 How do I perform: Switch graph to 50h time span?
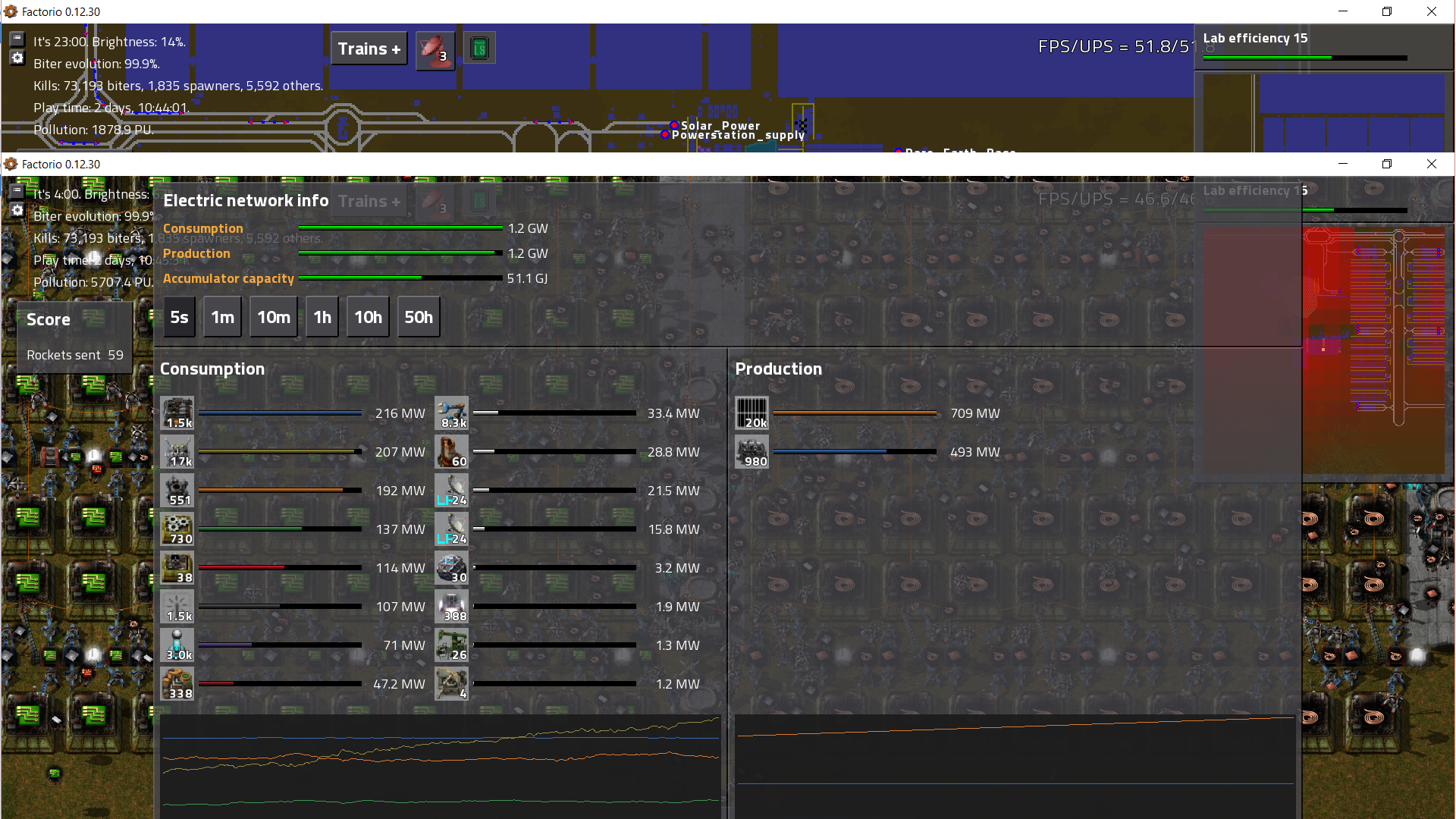[x=418, y=317]
